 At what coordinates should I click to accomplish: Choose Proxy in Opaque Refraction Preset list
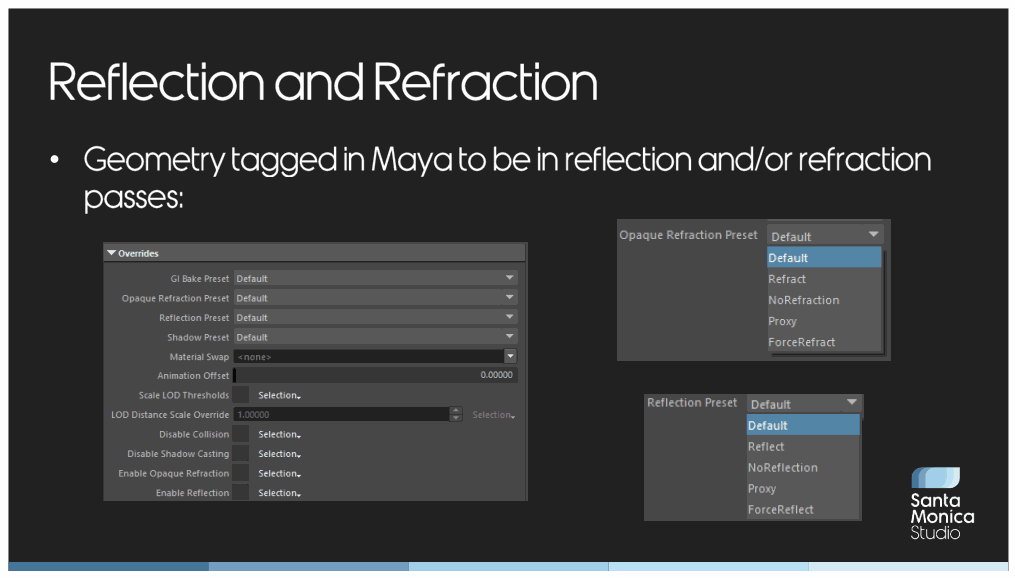click(824, 321)
